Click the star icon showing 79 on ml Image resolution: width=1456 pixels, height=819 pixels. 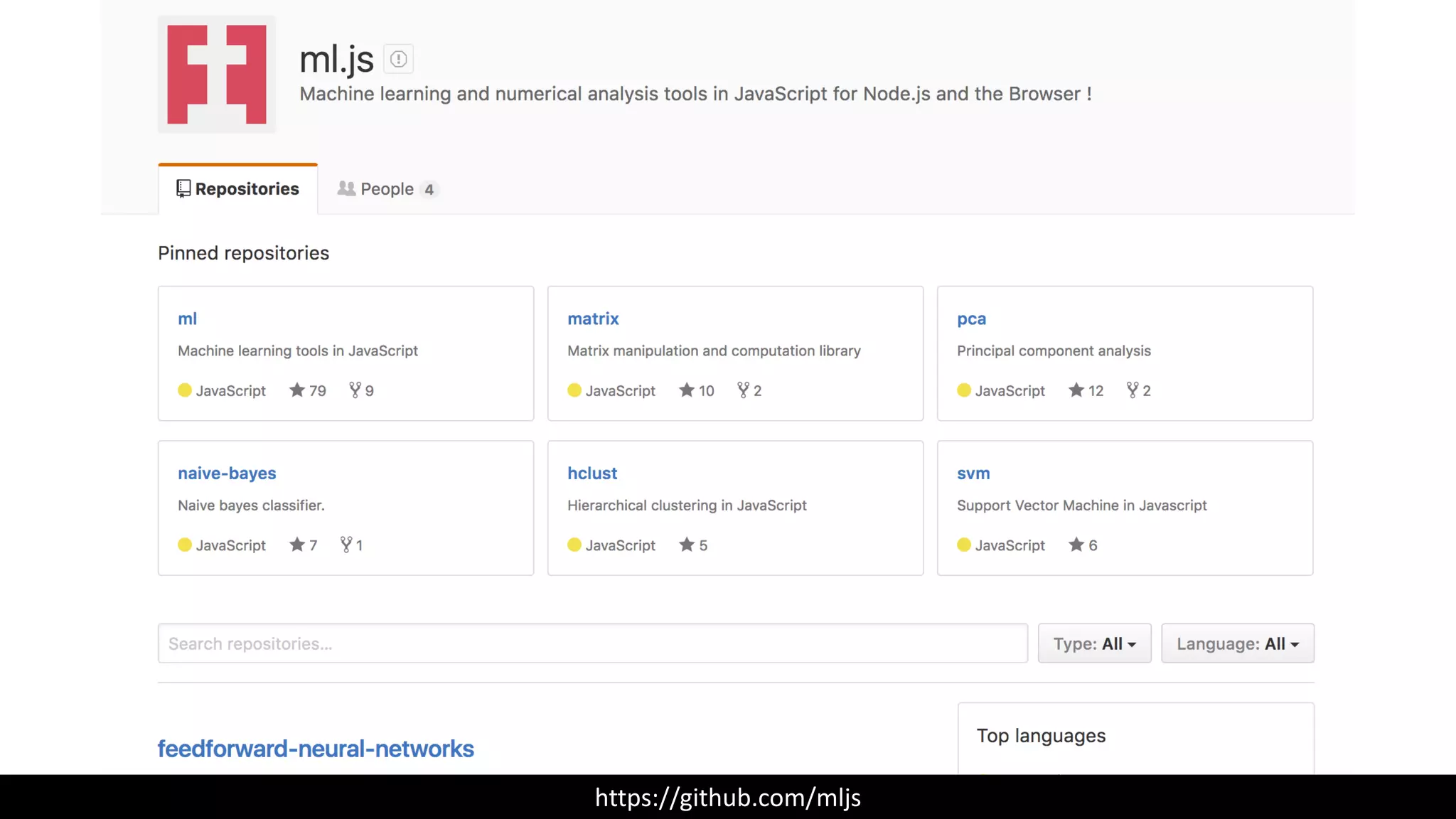(297, 390)
